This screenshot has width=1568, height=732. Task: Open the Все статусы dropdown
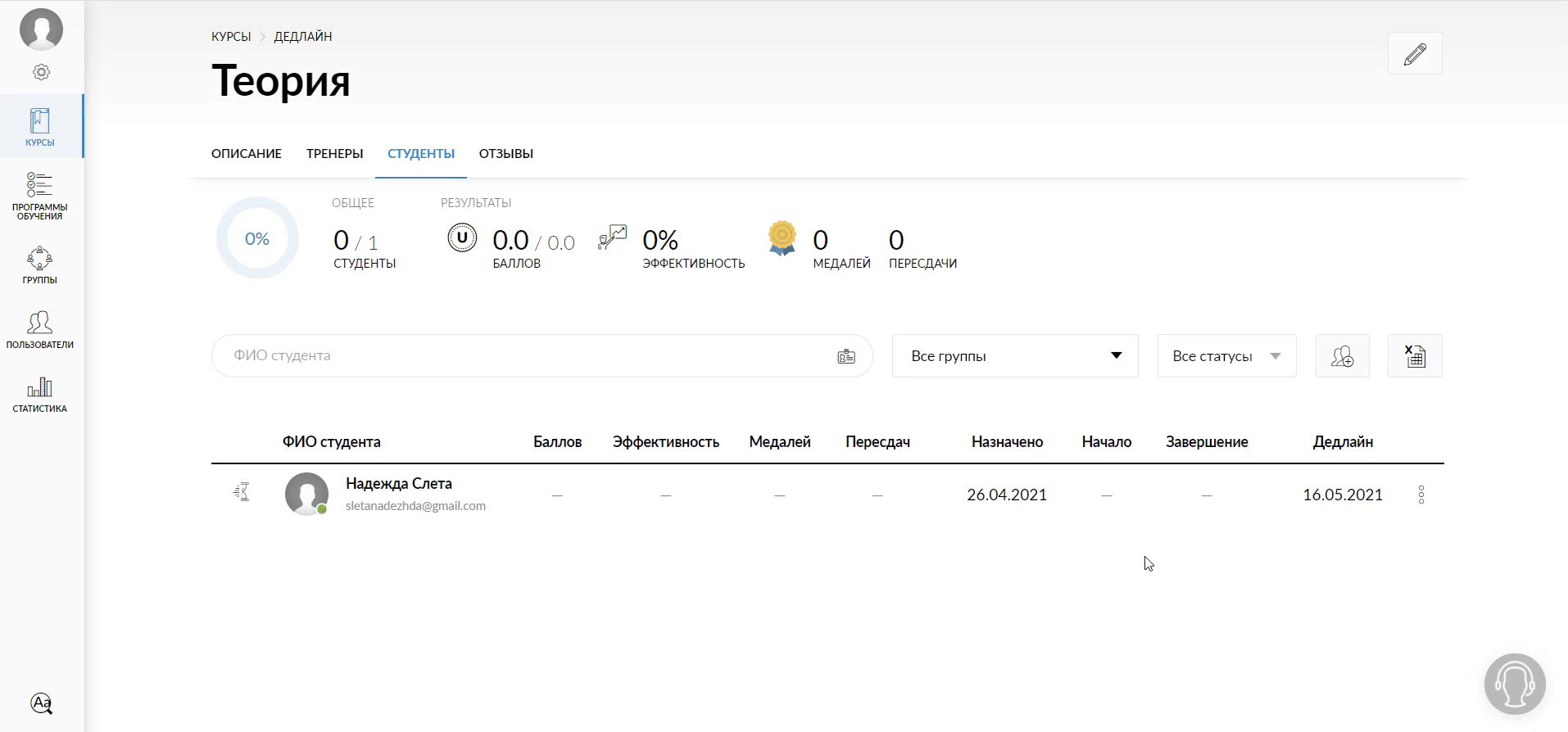pyautogui.click(x=1226, y=356)
